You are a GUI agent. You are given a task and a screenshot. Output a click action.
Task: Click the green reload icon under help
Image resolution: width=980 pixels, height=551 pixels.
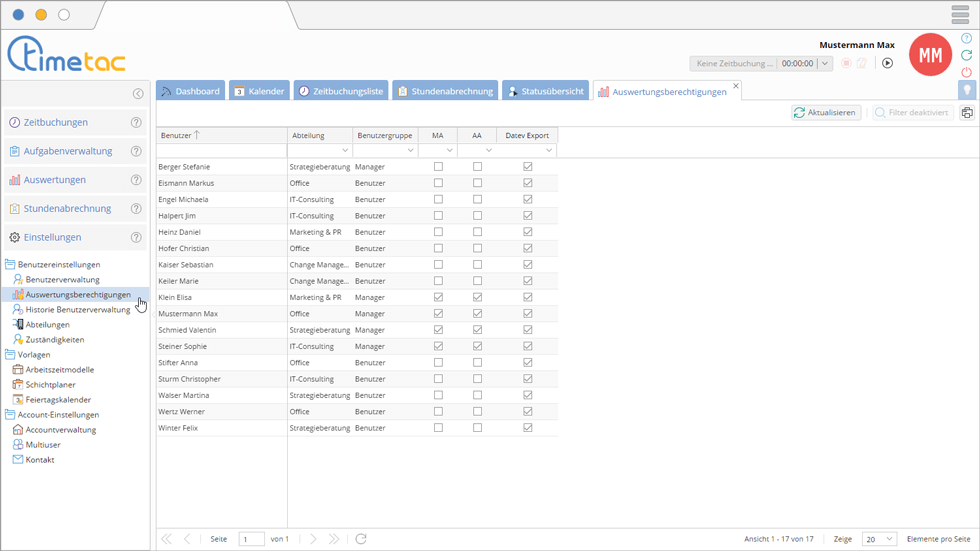pyautogui.click(x=966, y=55)
